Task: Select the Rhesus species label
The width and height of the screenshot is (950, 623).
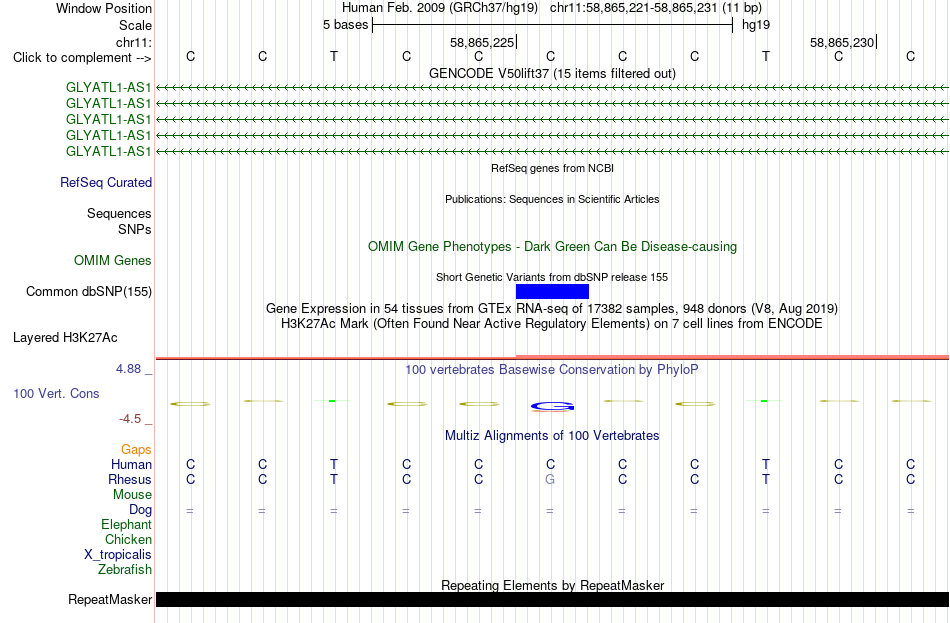Action: (130, 479)
